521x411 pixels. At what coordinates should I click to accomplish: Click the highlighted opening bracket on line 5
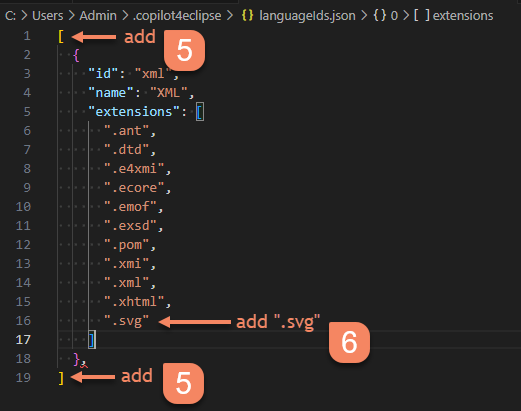click(x=200, y=112)
